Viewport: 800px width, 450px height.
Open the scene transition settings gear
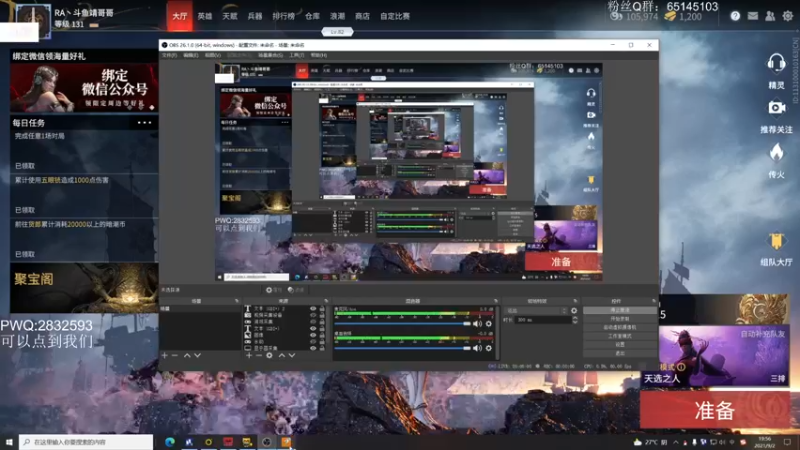574,310
